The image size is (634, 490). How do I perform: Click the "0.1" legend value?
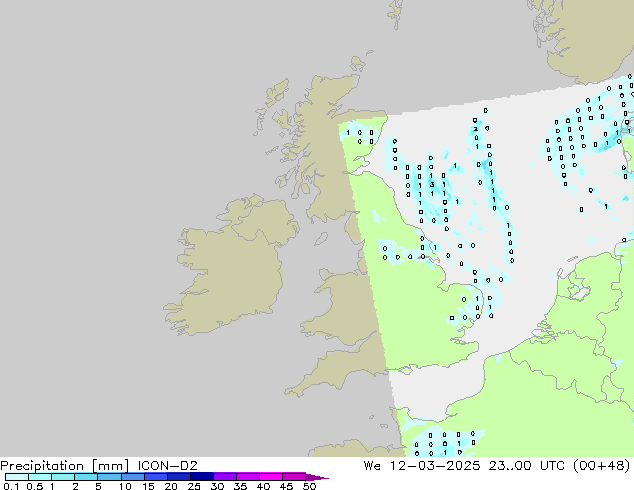pyautogui.click(x=11, y=486)
